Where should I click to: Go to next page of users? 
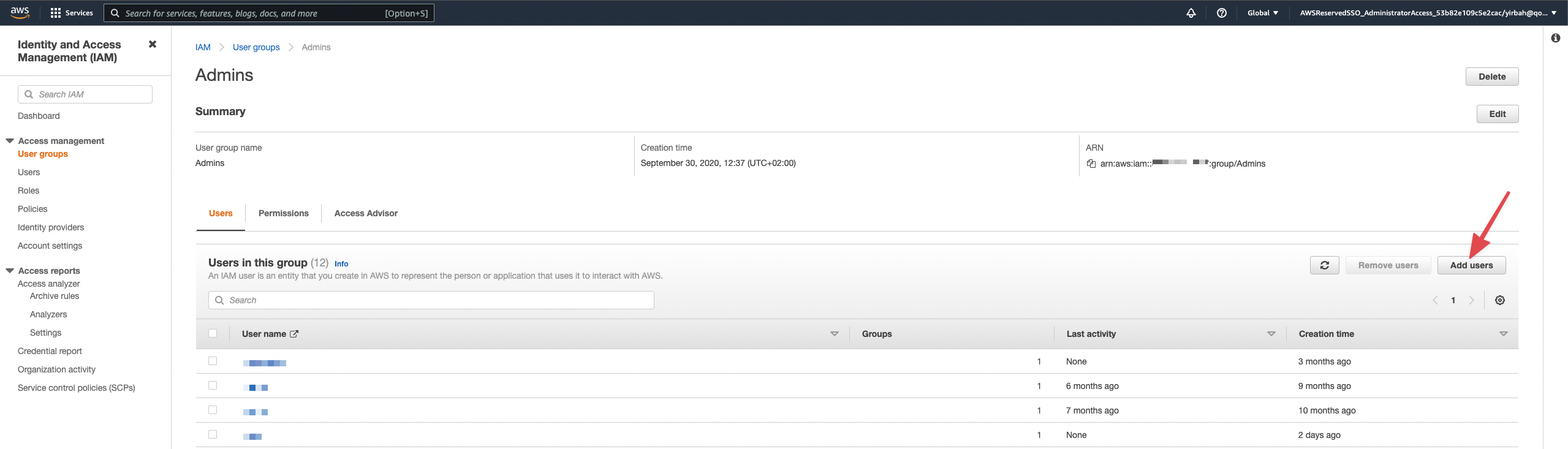[1471, 300]
